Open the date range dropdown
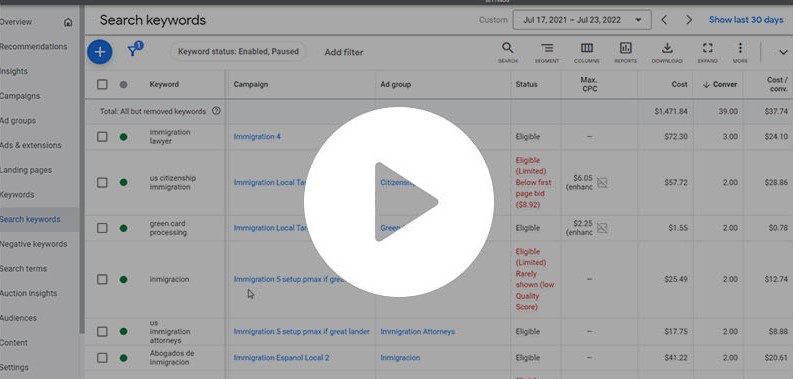793x379 pixels. pyautogui.click(x=582, y=20)
